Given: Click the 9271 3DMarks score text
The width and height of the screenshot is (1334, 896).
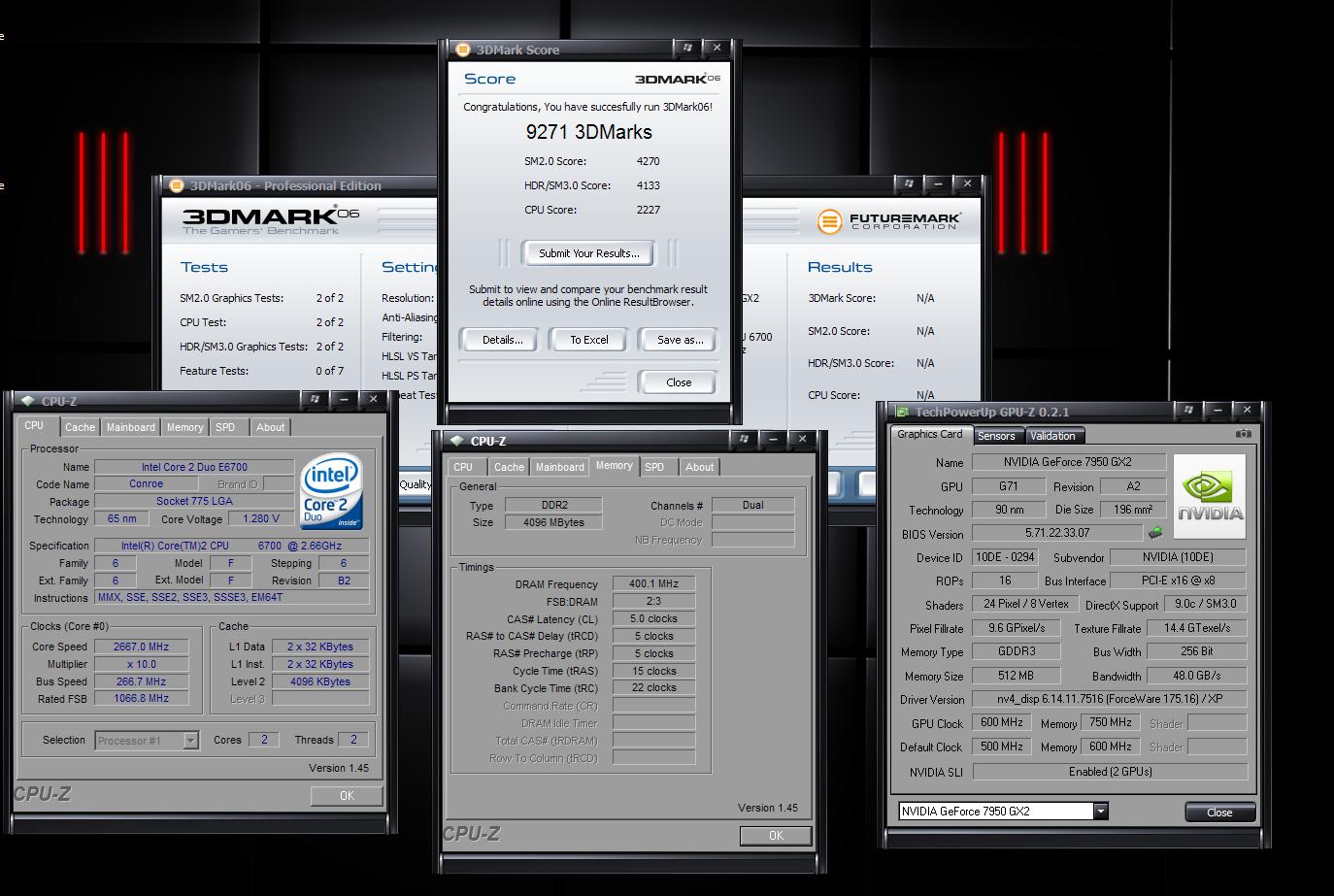Looking at the screenshot, I should coord(588,132).
